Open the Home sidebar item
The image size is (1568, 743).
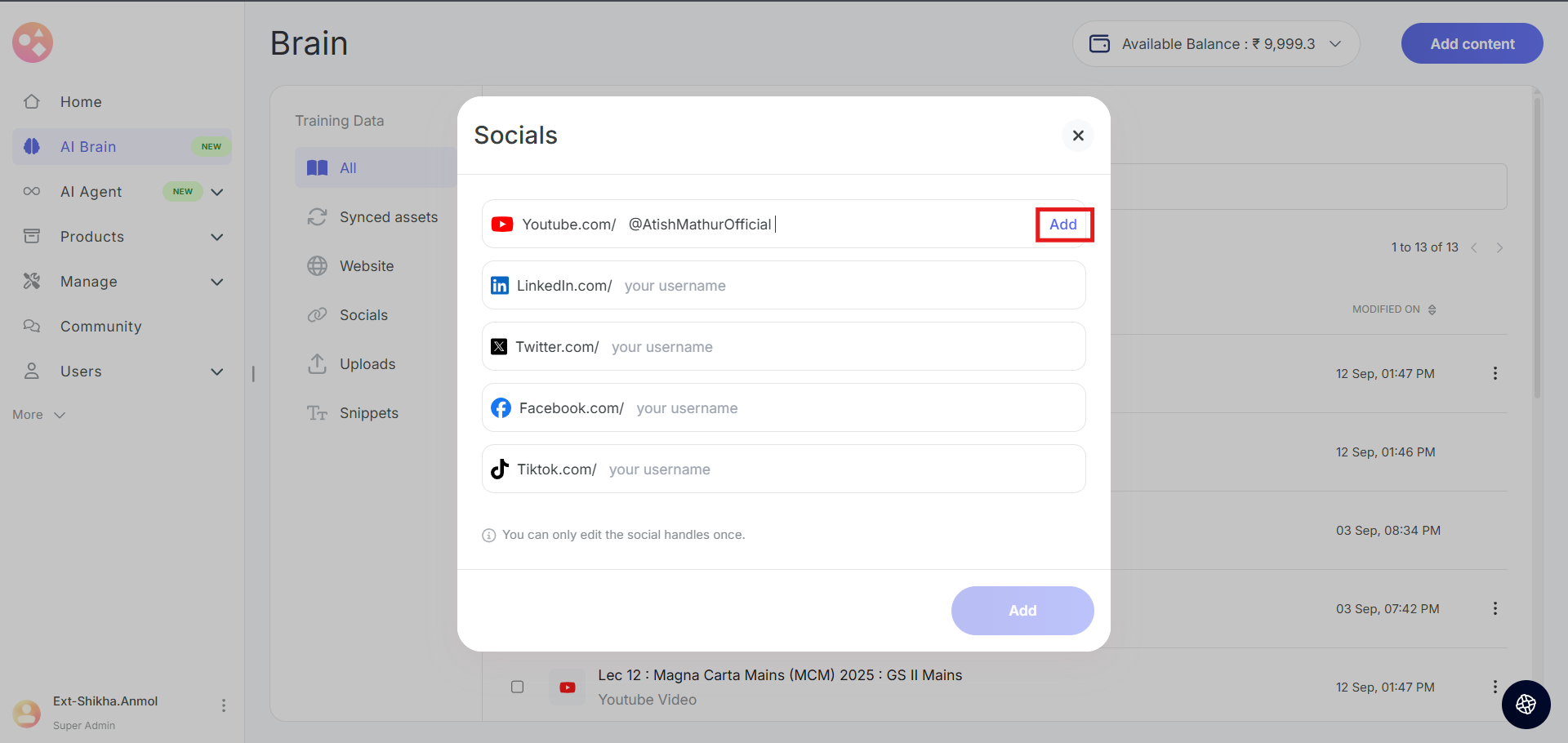click(81, 102)
